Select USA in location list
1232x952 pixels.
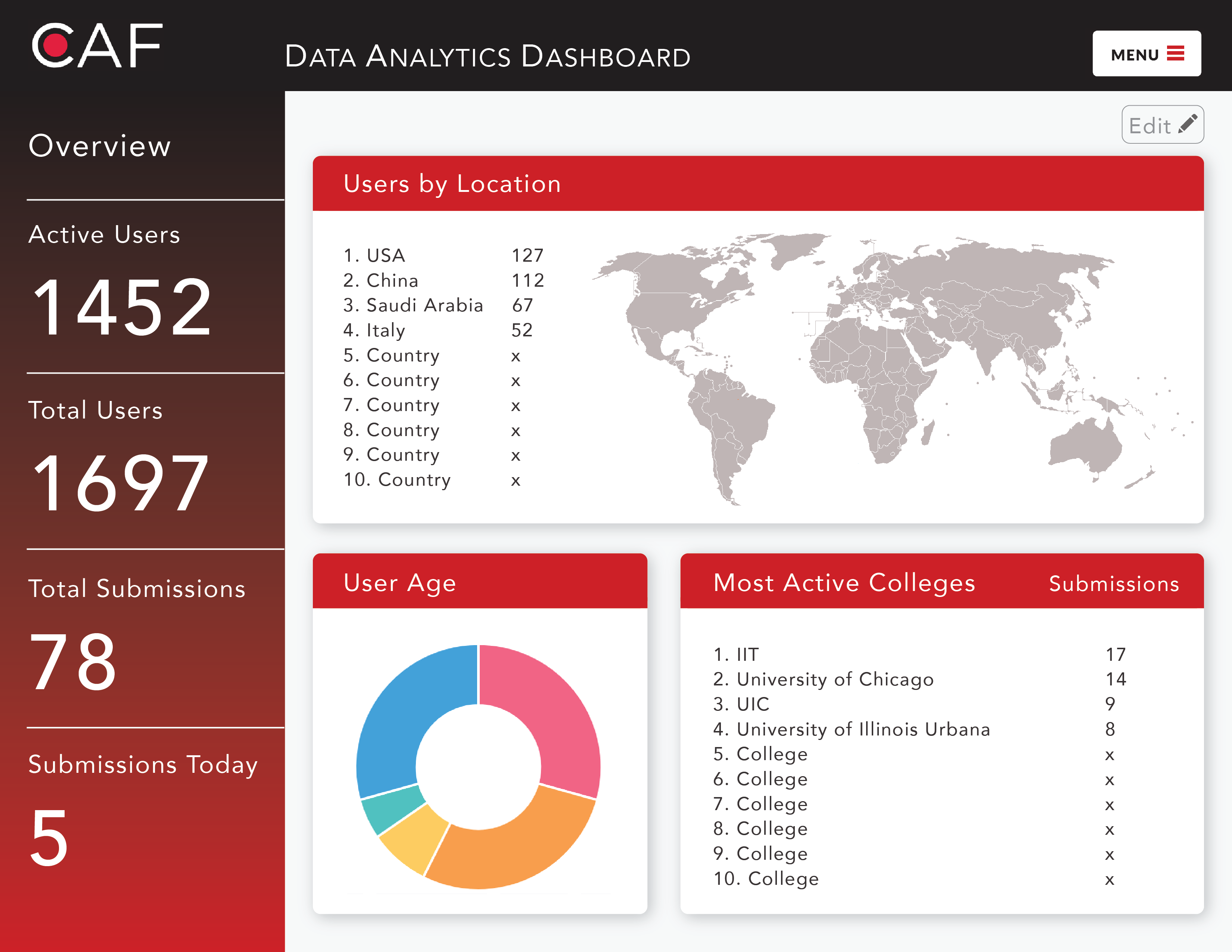[386, 255]
